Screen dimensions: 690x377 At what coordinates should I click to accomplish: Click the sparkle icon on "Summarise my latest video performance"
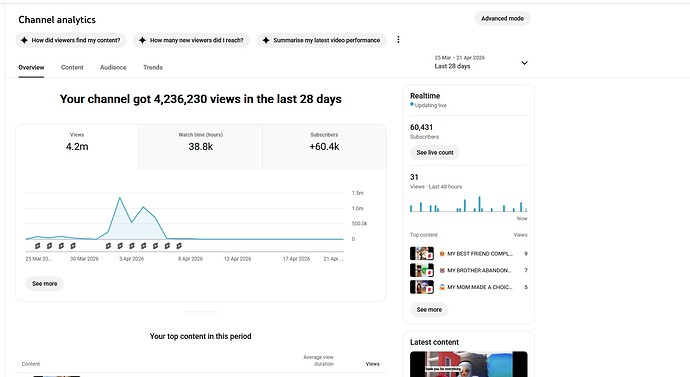coord(266,40)
